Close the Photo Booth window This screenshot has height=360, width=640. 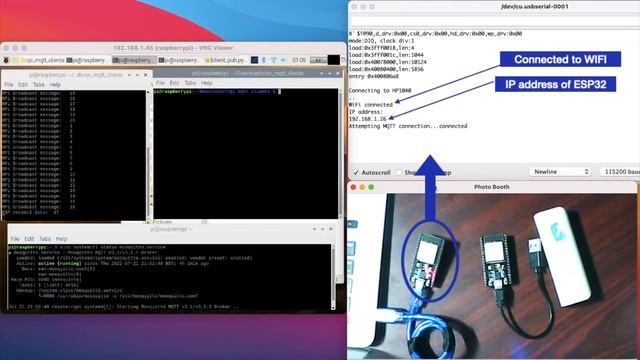pos(353,187)
